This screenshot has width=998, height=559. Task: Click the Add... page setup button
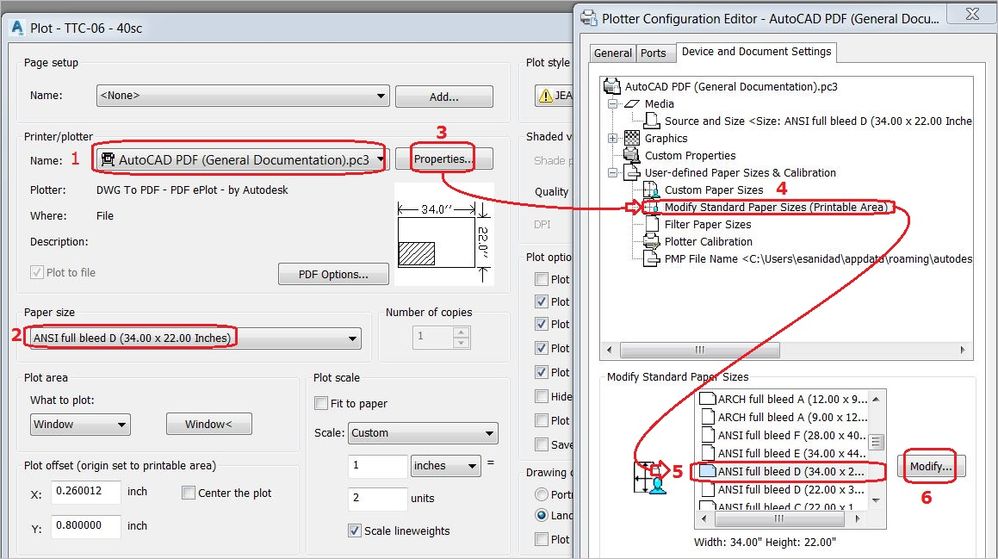(444, 97)
